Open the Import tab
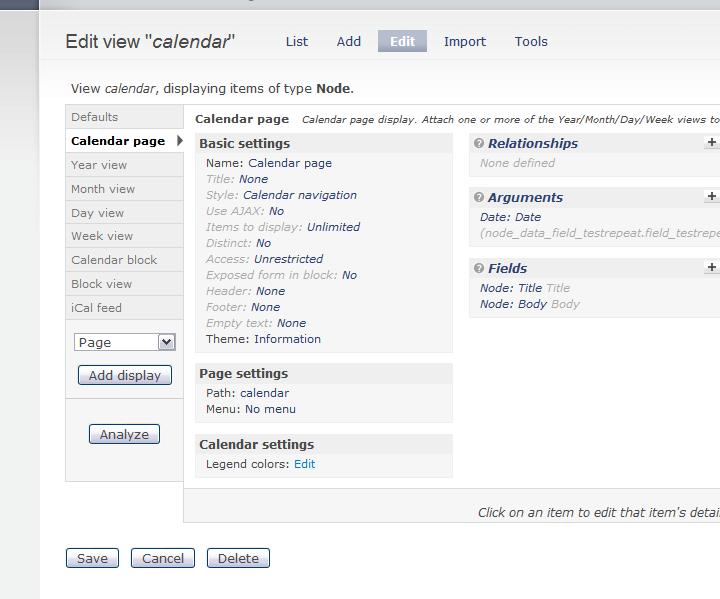The image size is (720, 599). pyautogui.click(x=465, y=41)
